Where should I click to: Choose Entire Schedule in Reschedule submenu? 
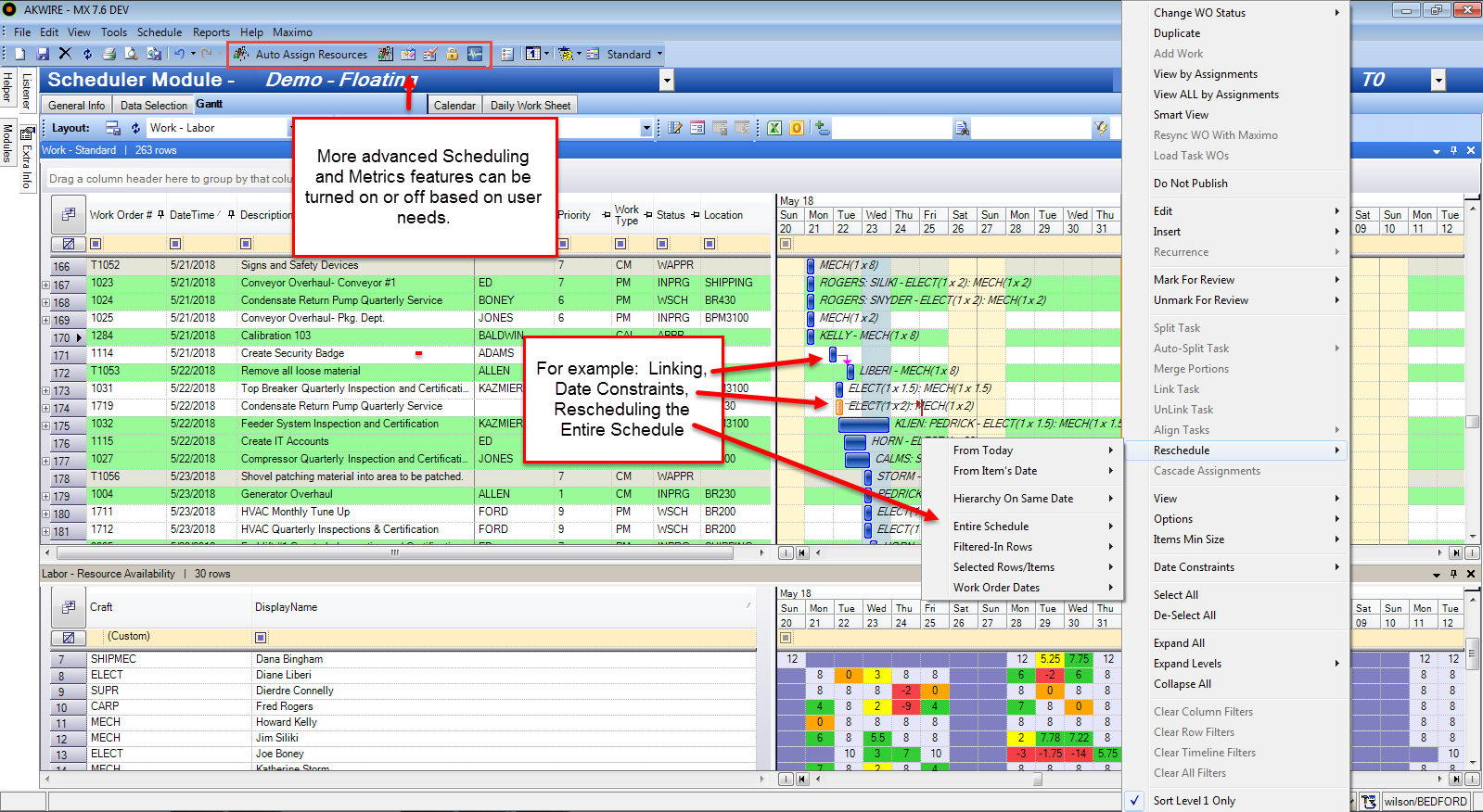[x=991, y=526]
